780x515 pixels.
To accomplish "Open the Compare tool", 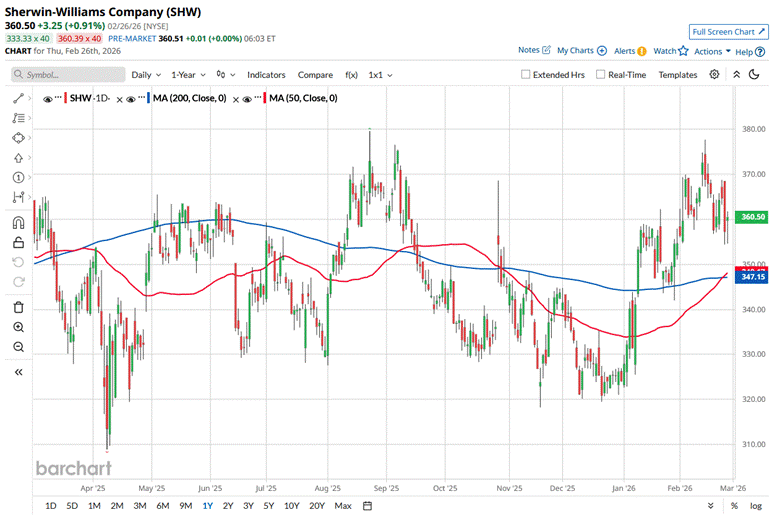I will click(x=315, y=75).
